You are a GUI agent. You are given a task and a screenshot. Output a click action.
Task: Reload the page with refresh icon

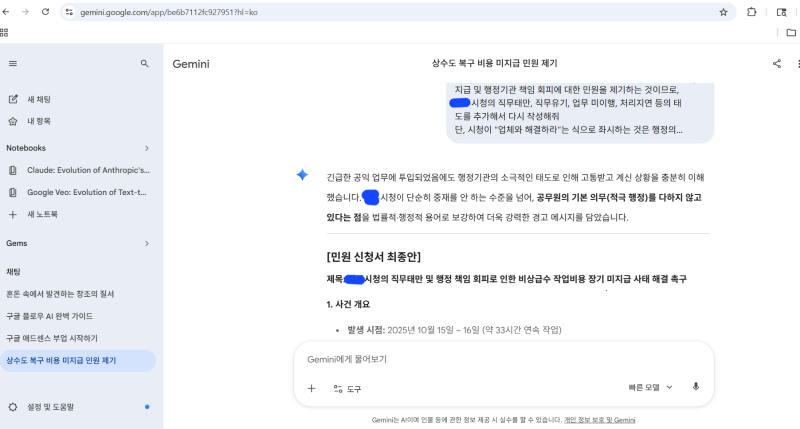coord(45,12)
